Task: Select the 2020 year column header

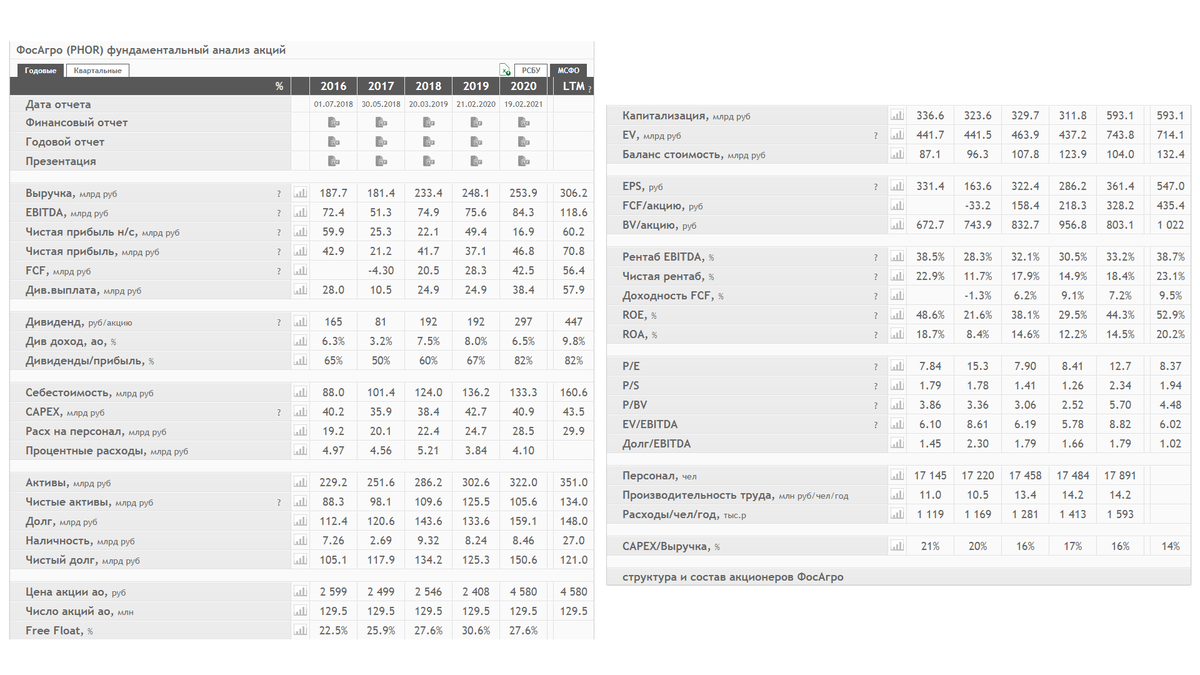Action: pos(522,86)
